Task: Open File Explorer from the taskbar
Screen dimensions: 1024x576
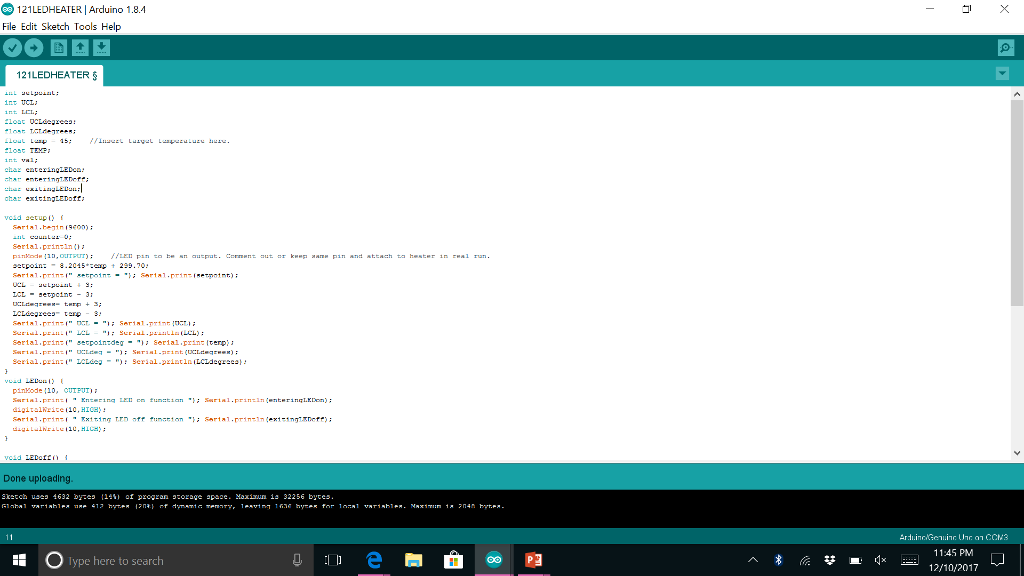Action: [413, 561]
